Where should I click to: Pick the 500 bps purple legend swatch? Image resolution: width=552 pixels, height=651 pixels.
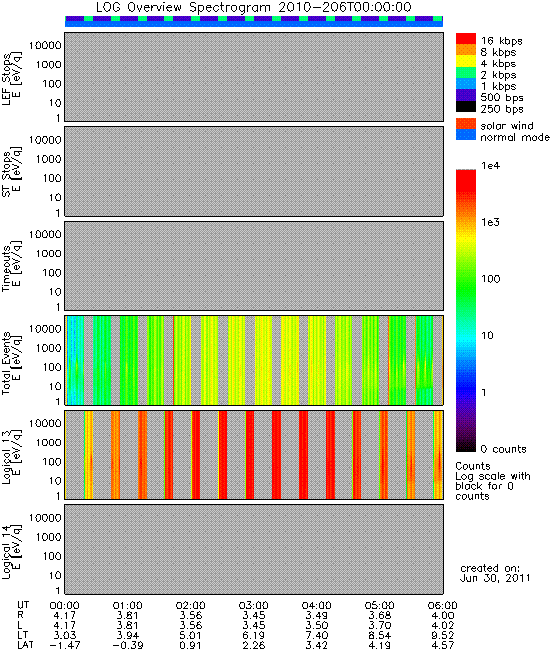click(x=466, y=95)
